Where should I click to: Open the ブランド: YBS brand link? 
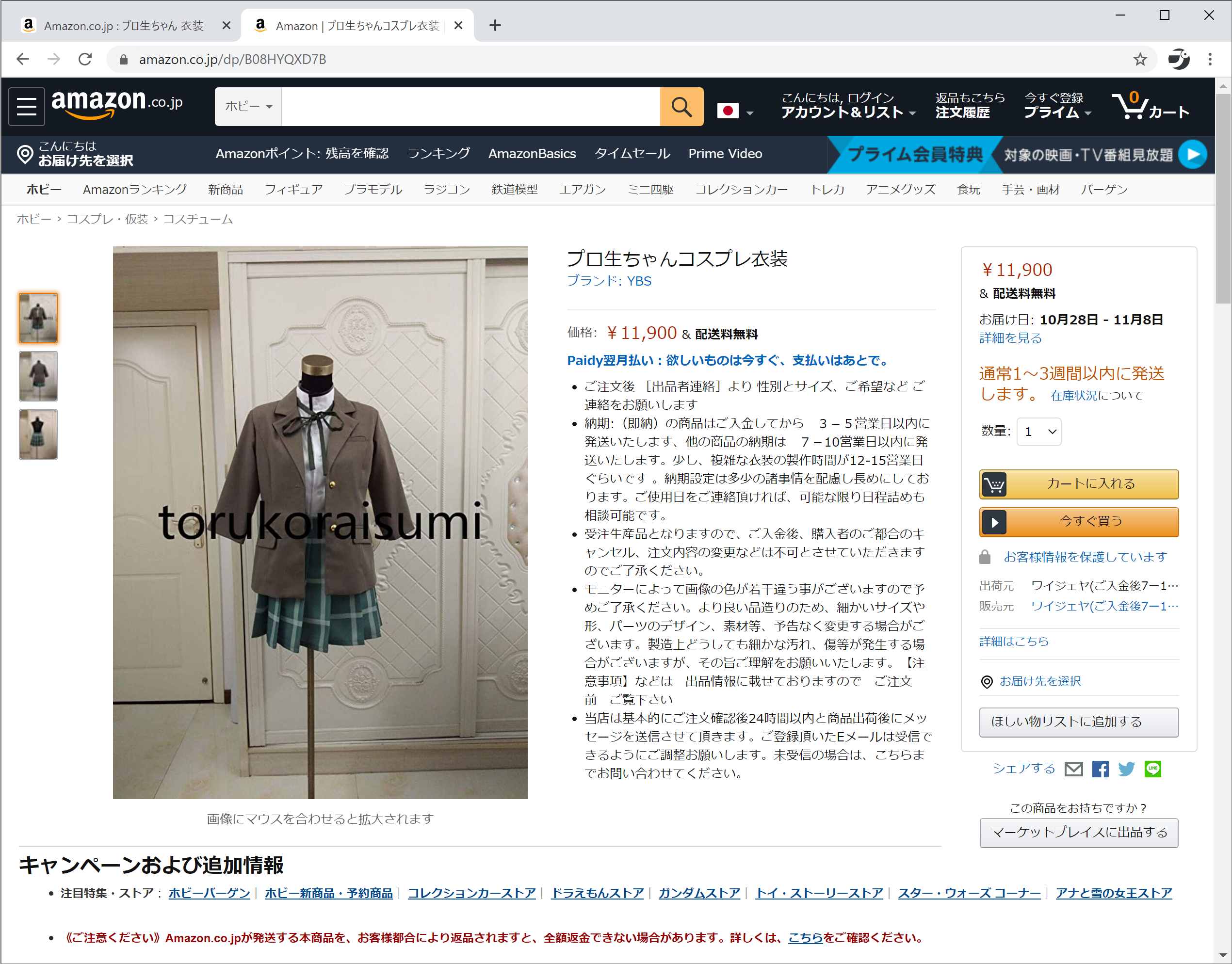tap(609, 281)
